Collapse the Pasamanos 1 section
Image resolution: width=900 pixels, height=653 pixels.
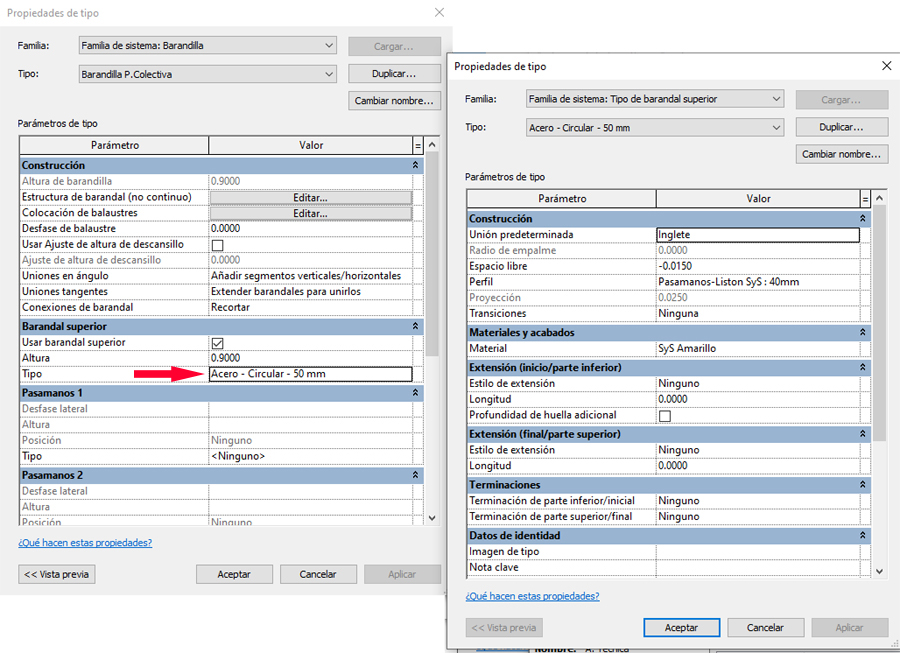pos(415,393)
